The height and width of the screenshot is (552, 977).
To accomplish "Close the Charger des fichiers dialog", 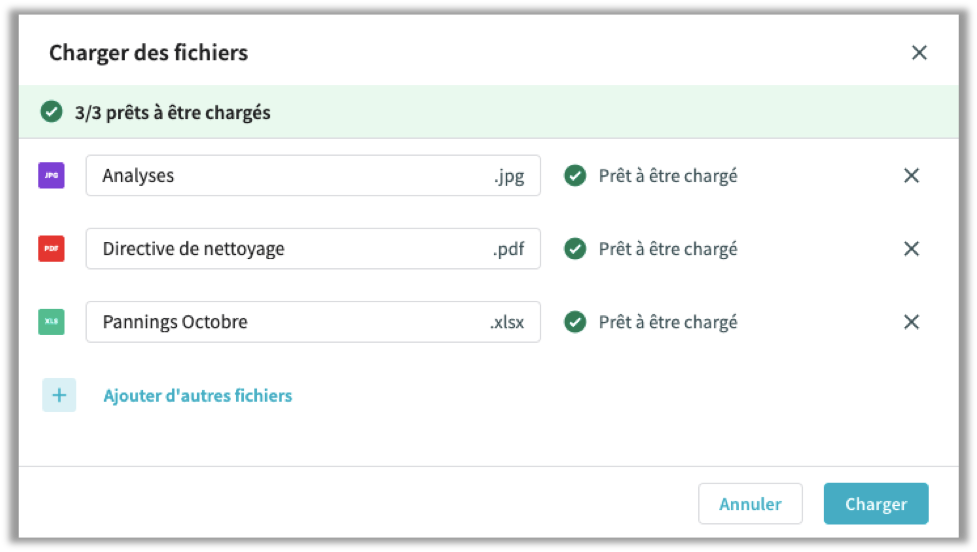I will point(919,53).
